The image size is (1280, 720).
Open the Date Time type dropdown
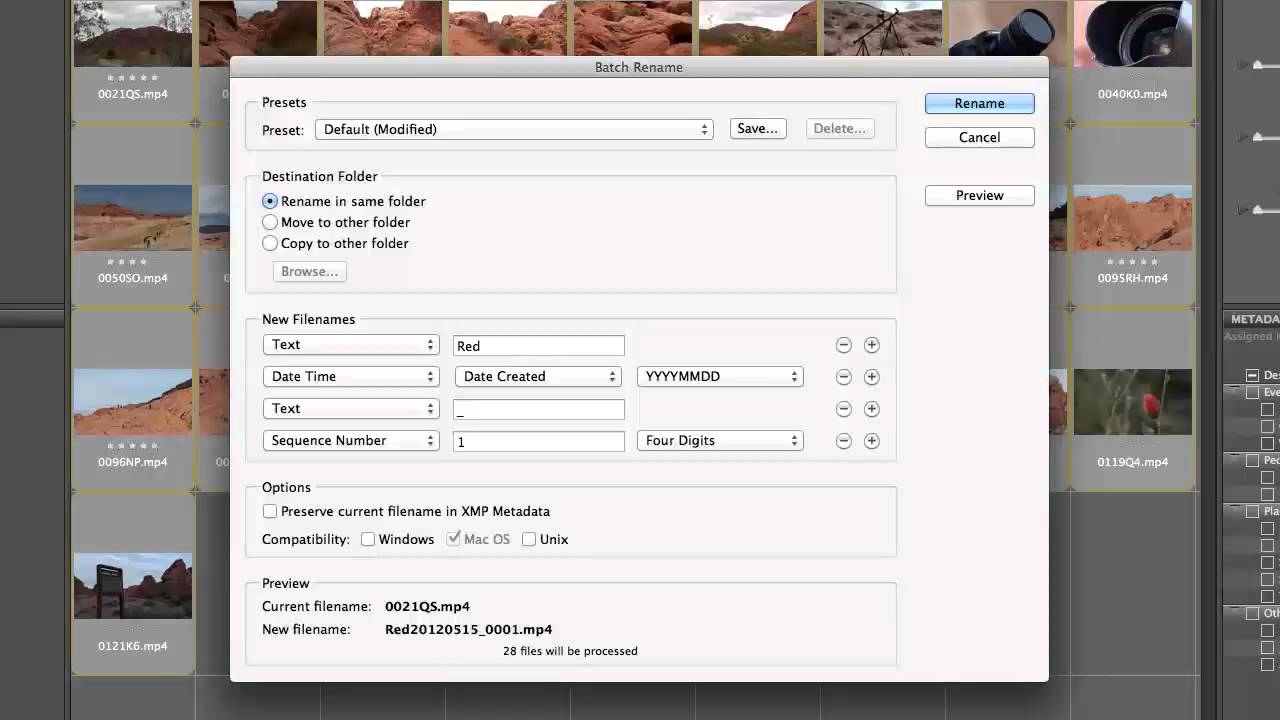351,377
